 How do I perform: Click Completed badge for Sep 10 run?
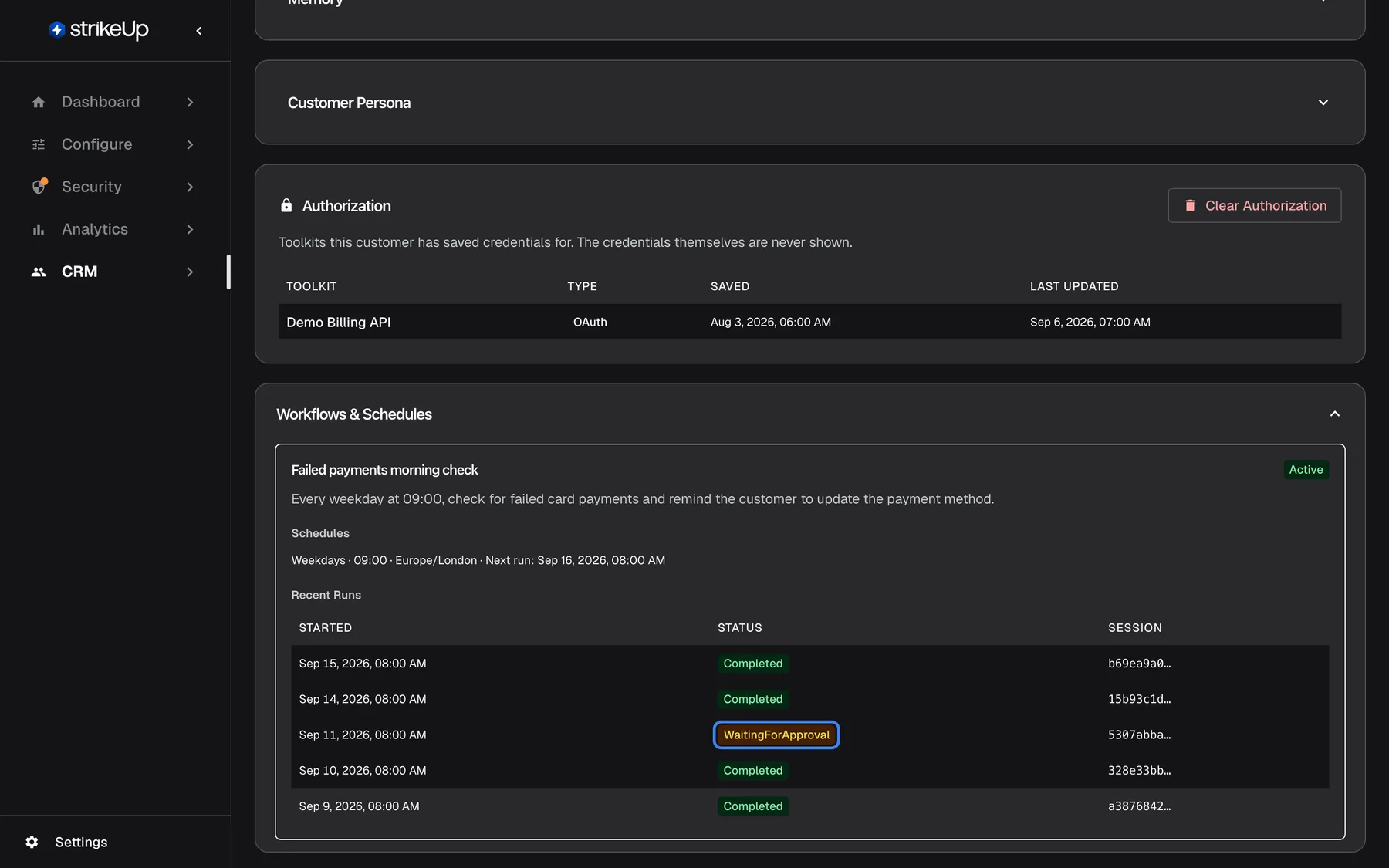click(x=752, y=771)
